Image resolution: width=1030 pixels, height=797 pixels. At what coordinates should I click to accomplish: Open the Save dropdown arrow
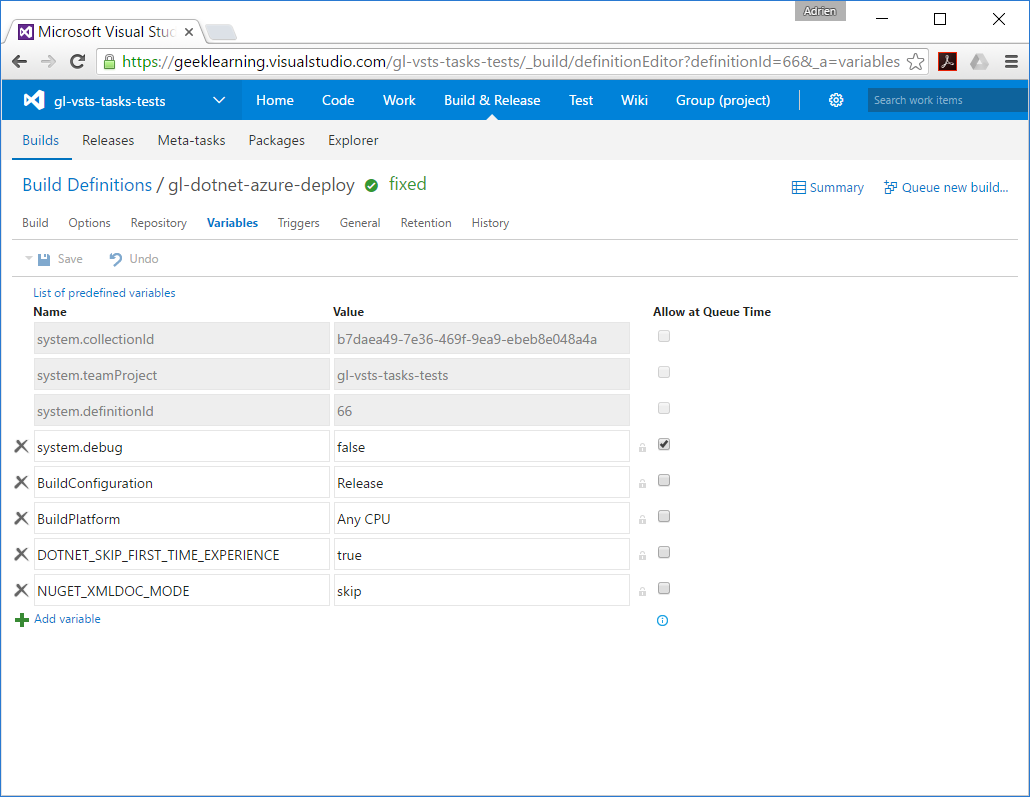pyautogui.click(x=28, y=258)
